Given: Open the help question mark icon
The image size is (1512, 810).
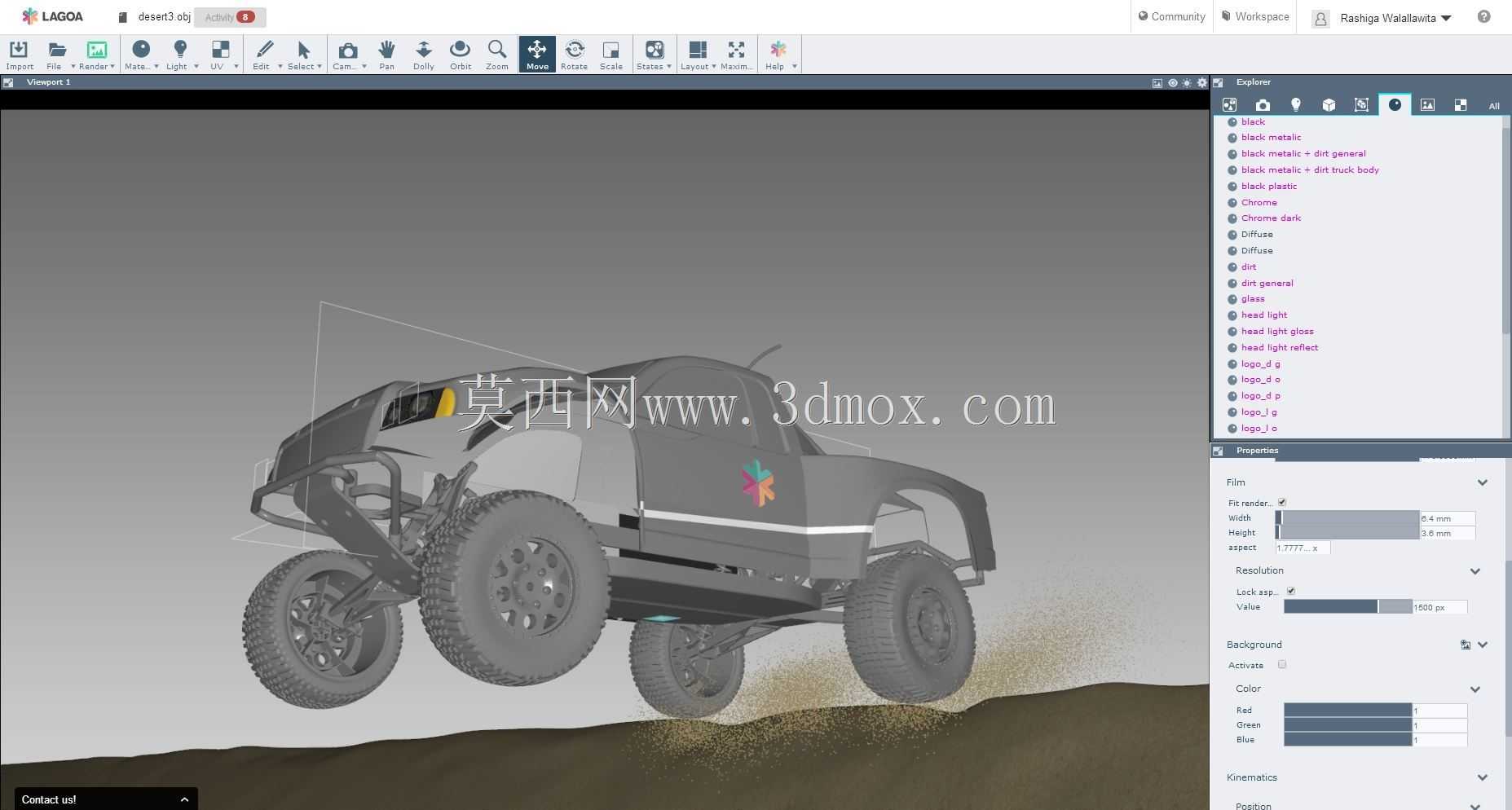Looking at the screenshot, I should 1483,16.
